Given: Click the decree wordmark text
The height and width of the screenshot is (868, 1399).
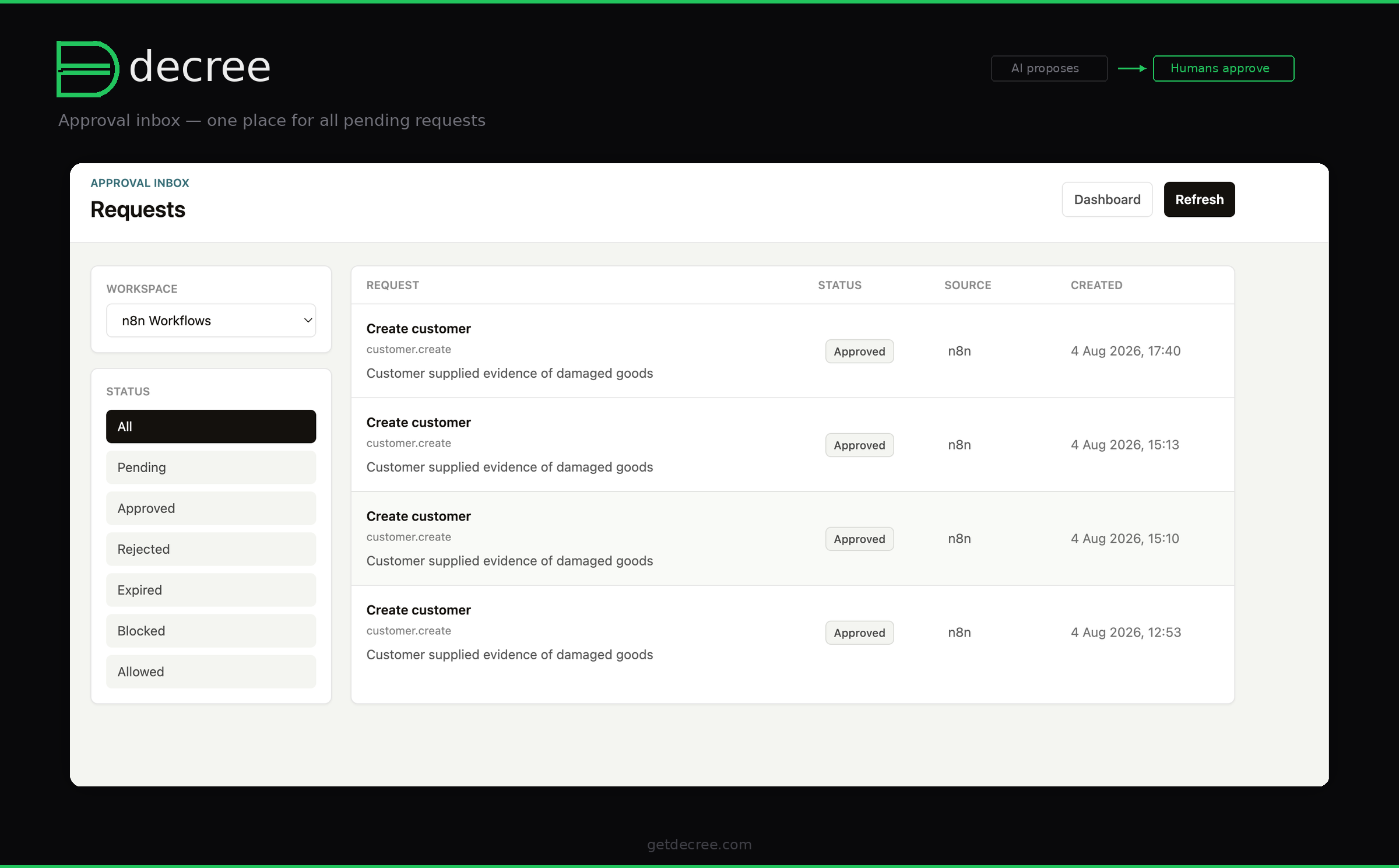Looking at the screenshot, I should (x=200, y=66).
